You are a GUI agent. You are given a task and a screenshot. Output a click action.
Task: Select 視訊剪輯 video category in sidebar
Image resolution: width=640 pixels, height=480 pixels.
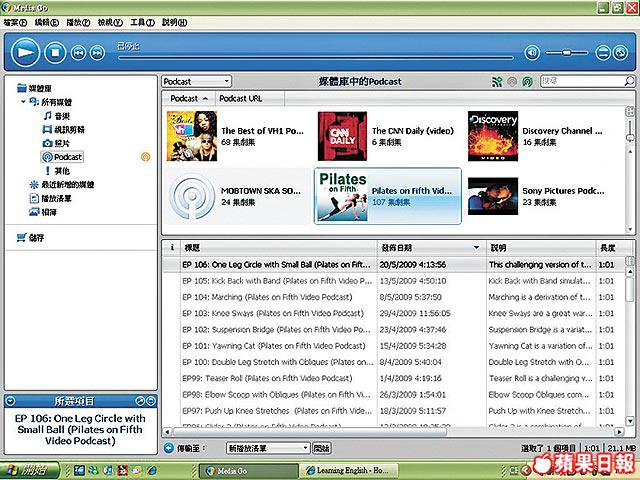coord(64,129)
